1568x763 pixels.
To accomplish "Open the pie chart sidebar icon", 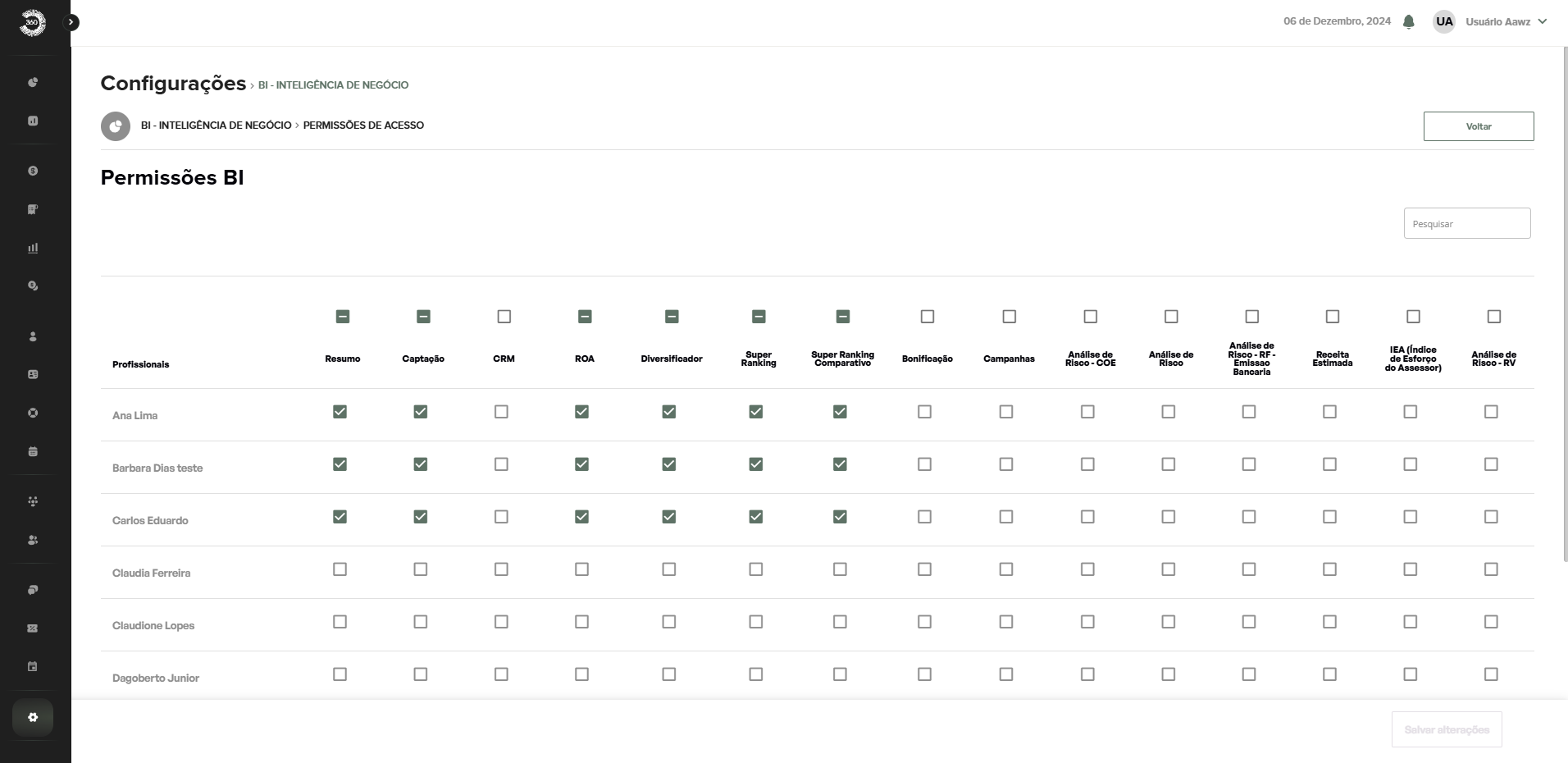I will (33, 82).
